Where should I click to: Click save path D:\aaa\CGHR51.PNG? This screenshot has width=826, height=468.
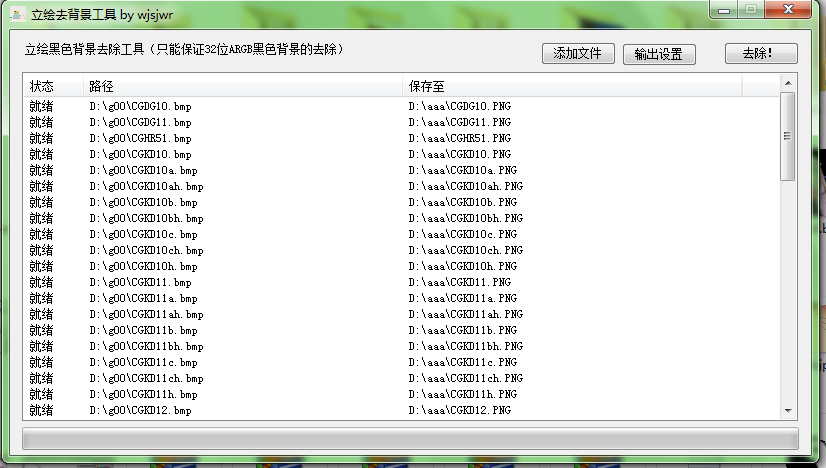coord(459,138)
